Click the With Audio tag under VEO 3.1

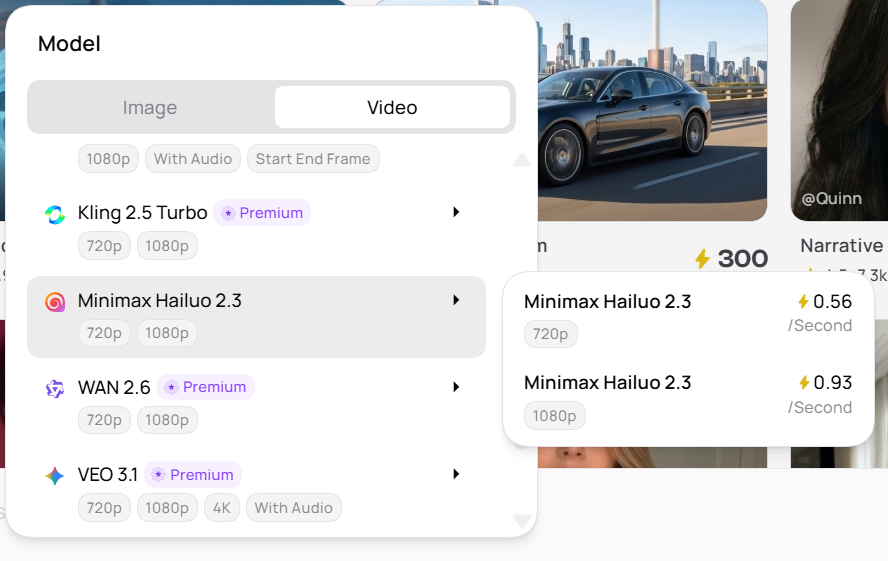pyautogui.click(x=293, y=508)
